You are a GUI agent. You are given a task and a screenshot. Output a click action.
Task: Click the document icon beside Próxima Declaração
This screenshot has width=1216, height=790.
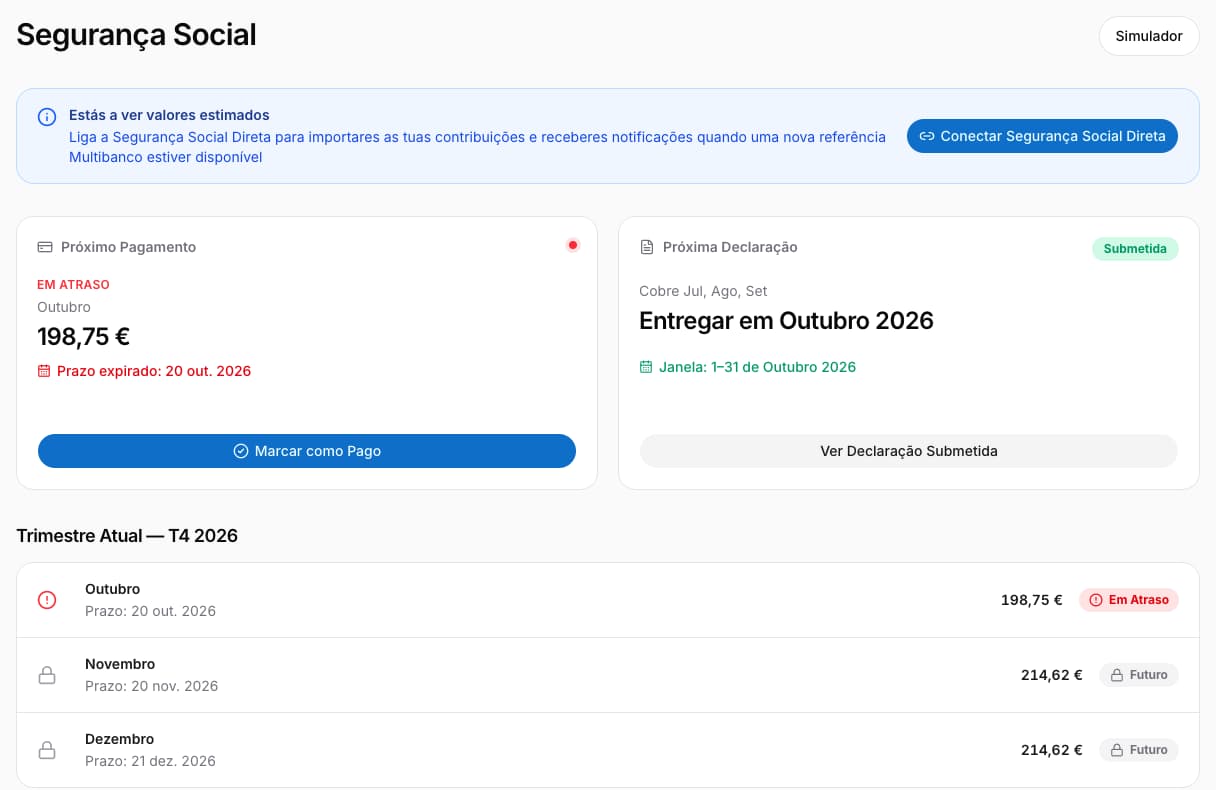[647, 247]
